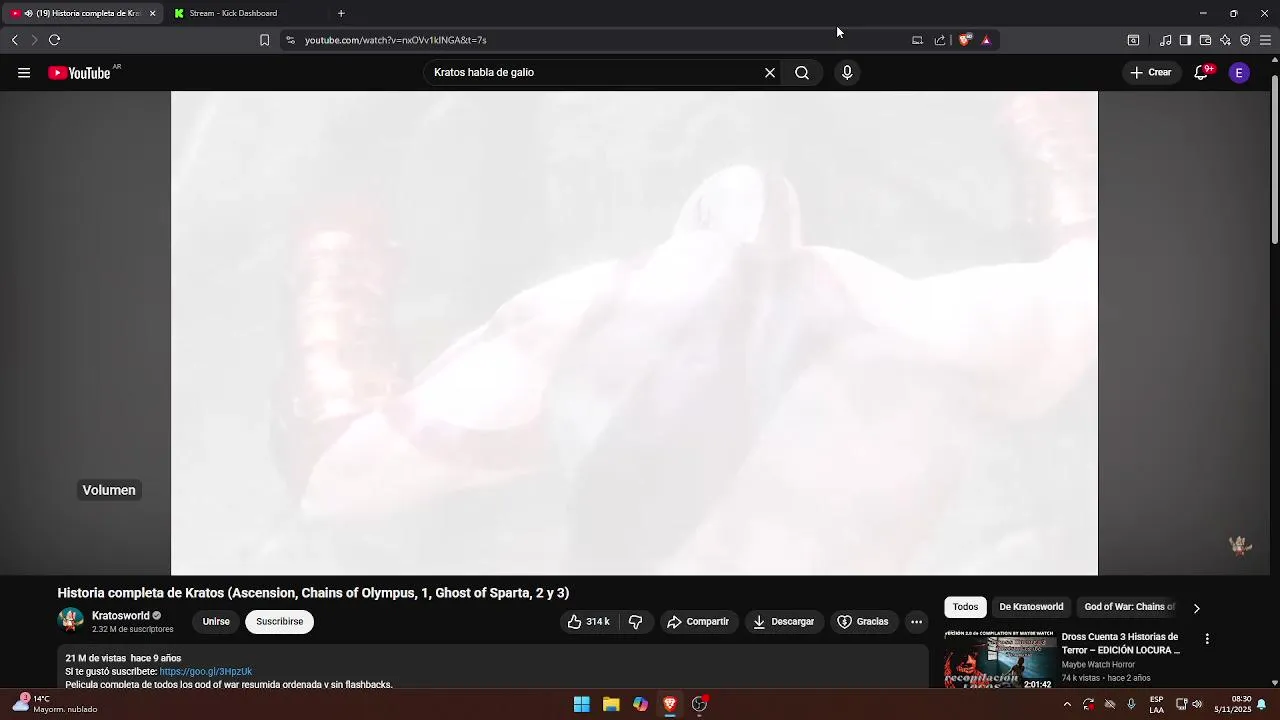
Task: Open Dross Cuenta 3 Historias de Terror title
Action: [x=1120, y=643]
